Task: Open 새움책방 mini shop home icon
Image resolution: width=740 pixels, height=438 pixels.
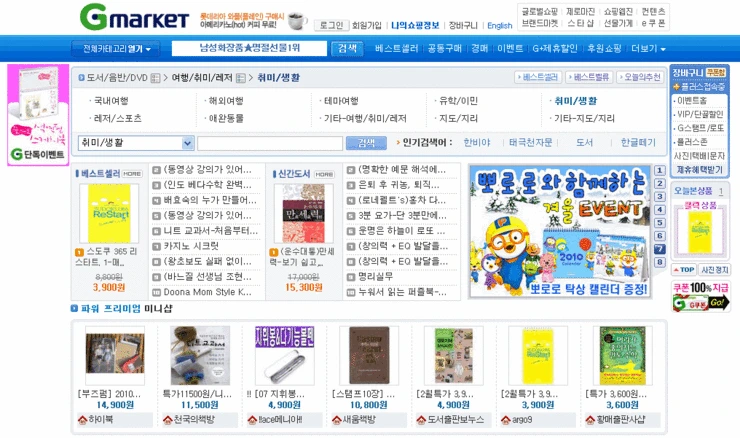Action: (336, 419)
